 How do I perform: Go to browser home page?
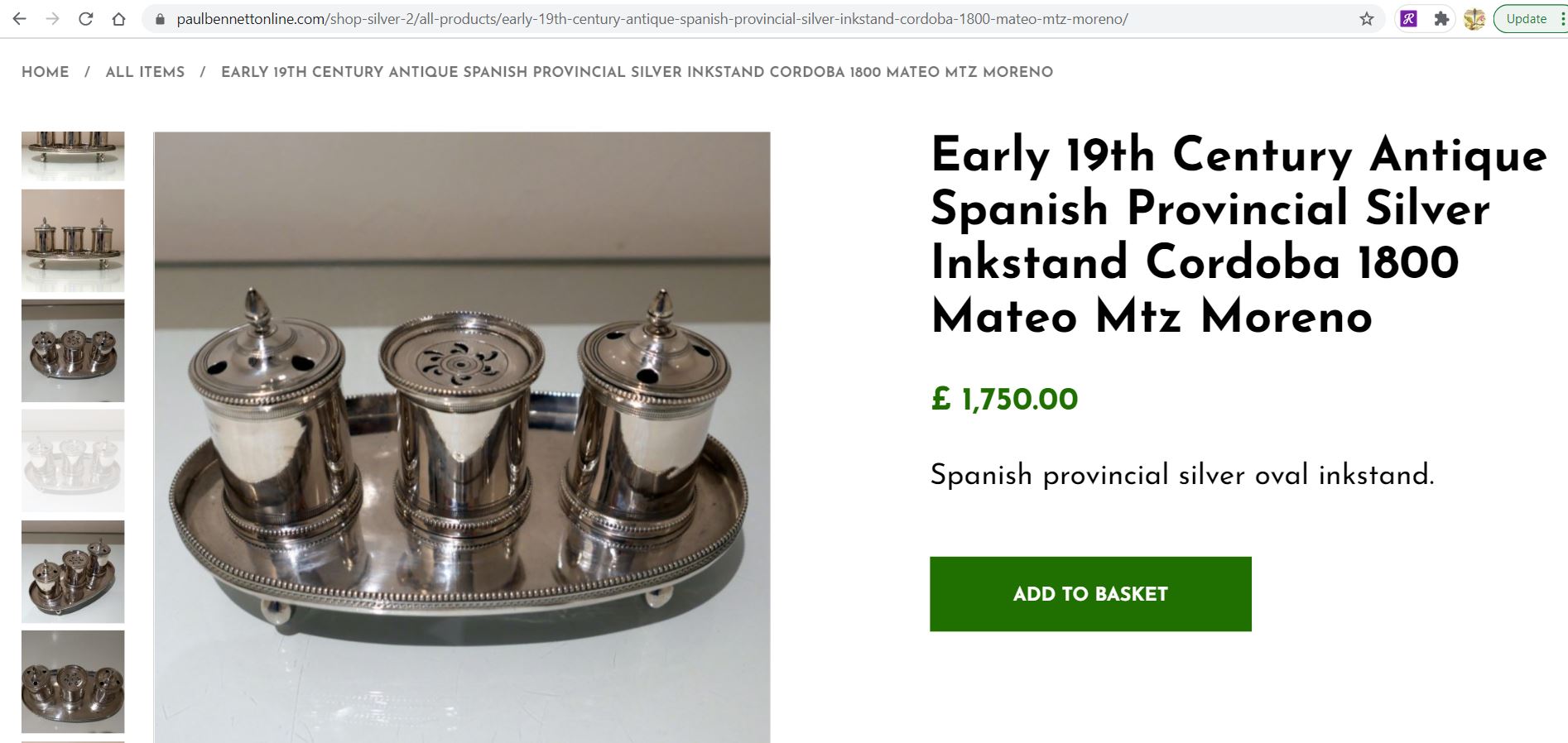click(x=118, y=18)
